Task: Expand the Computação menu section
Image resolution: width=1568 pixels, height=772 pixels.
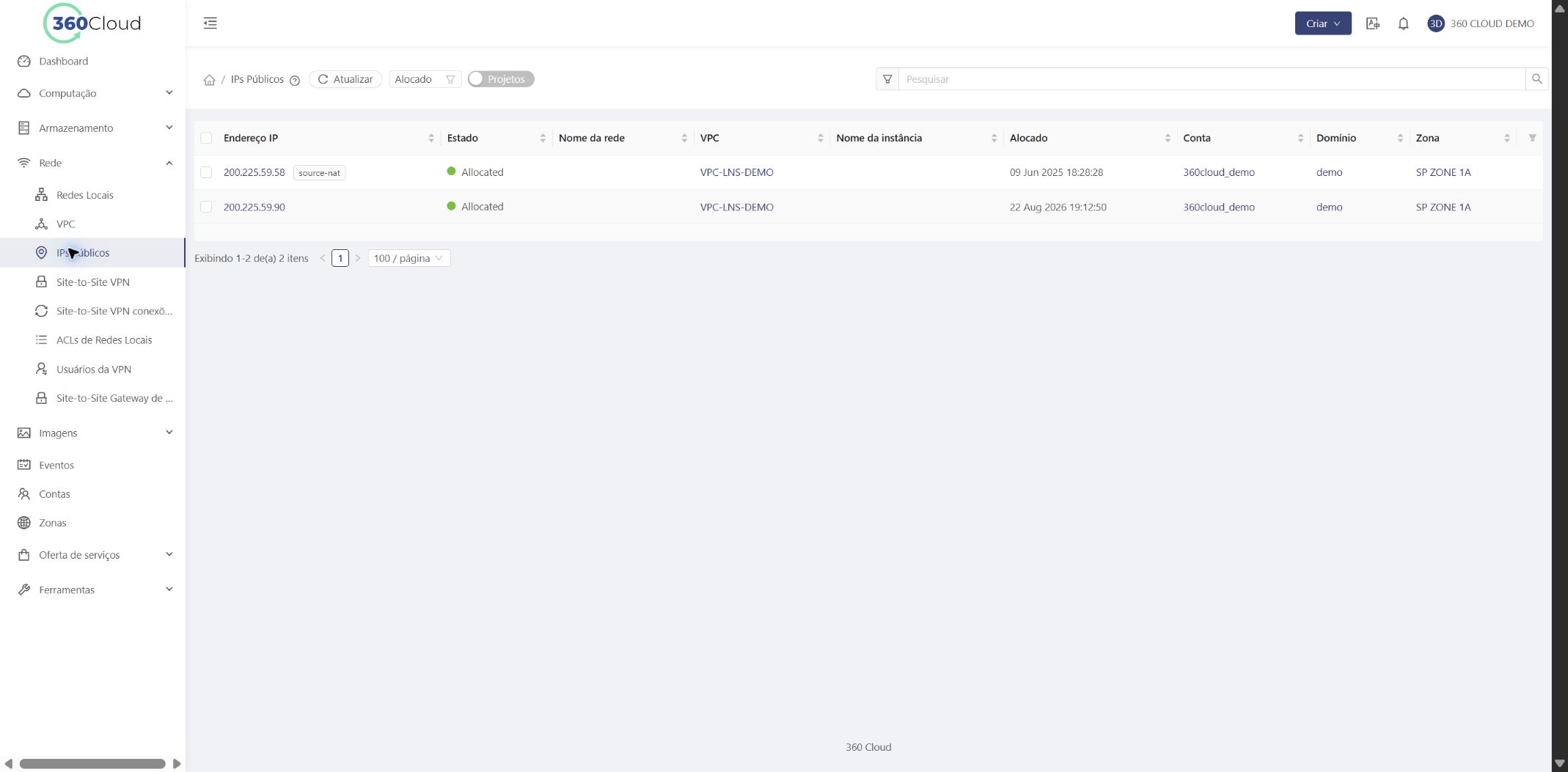Action: click(93, 93)
